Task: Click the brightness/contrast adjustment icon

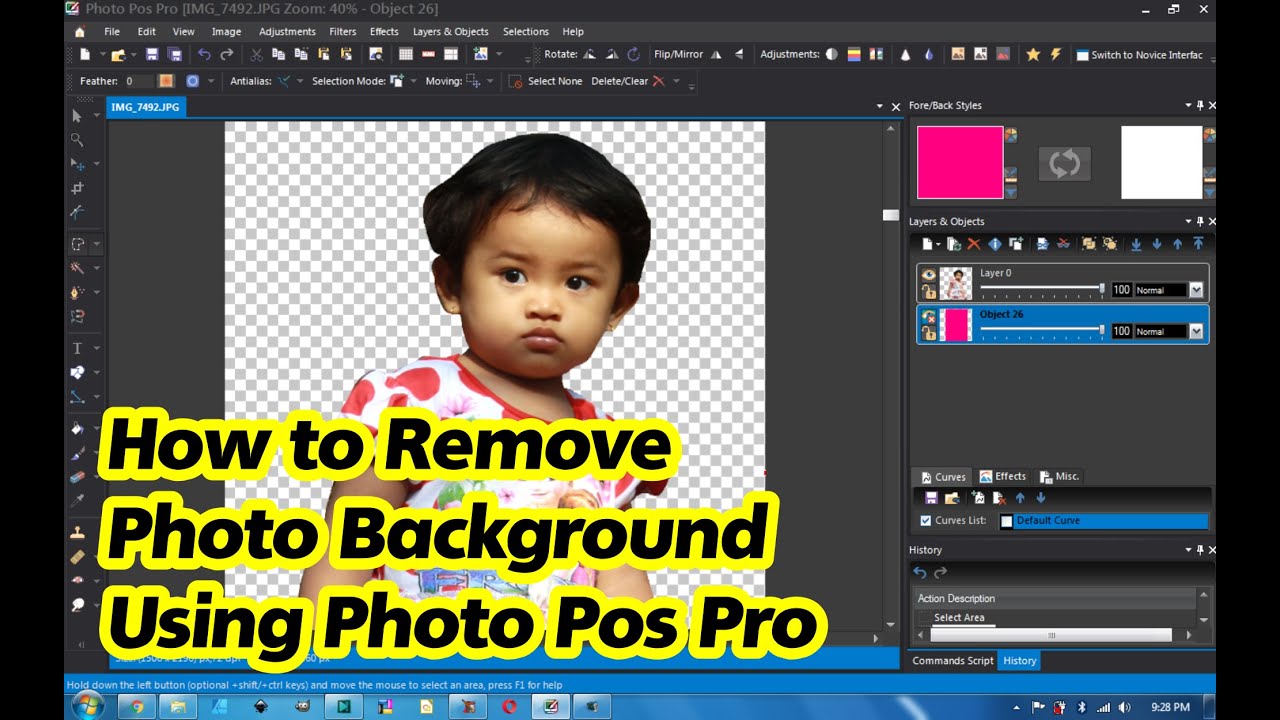Action: point(831,55)
